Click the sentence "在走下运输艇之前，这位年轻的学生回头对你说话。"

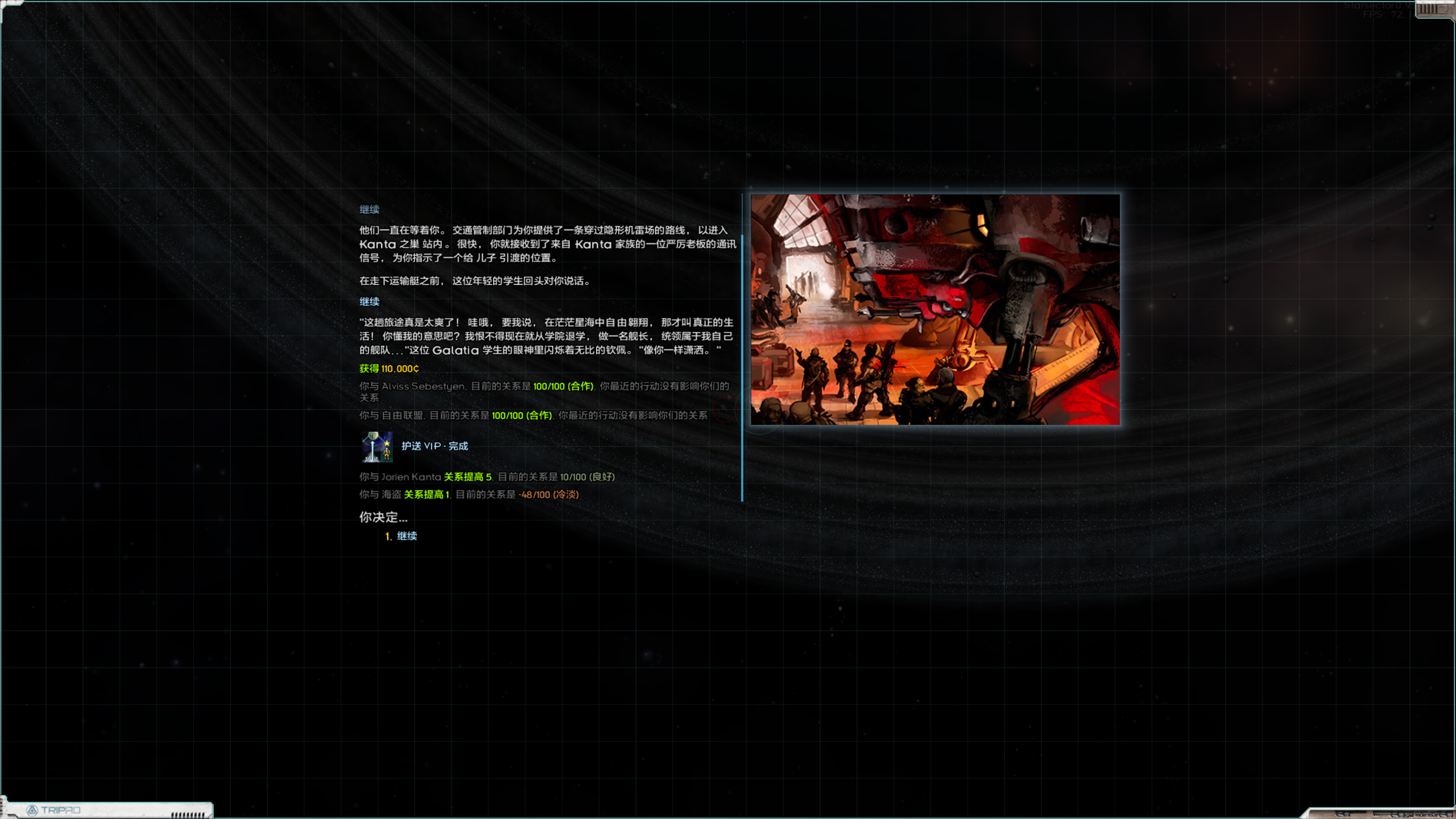476,281
